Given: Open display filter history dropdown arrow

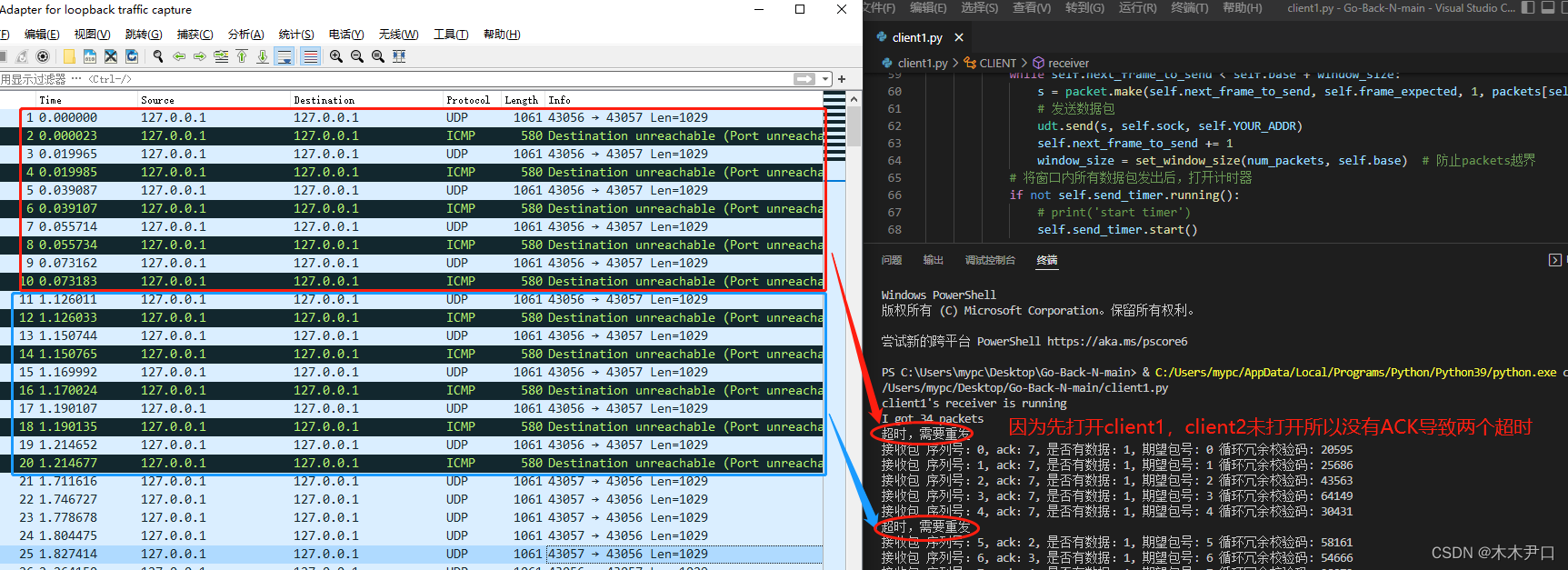Looking at the screenshot, I should point(825,79).
